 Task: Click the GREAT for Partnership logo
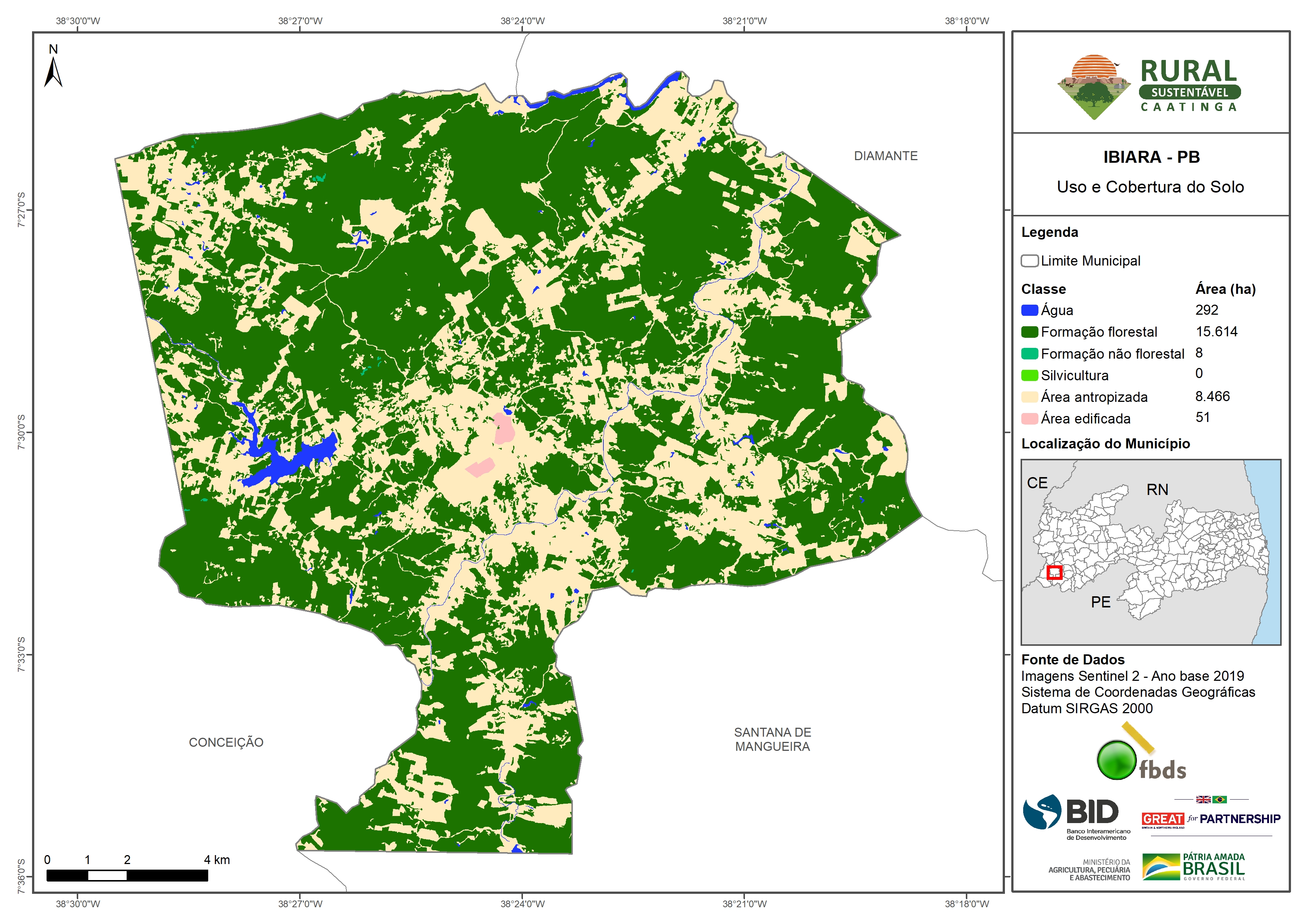[1211, 819]
